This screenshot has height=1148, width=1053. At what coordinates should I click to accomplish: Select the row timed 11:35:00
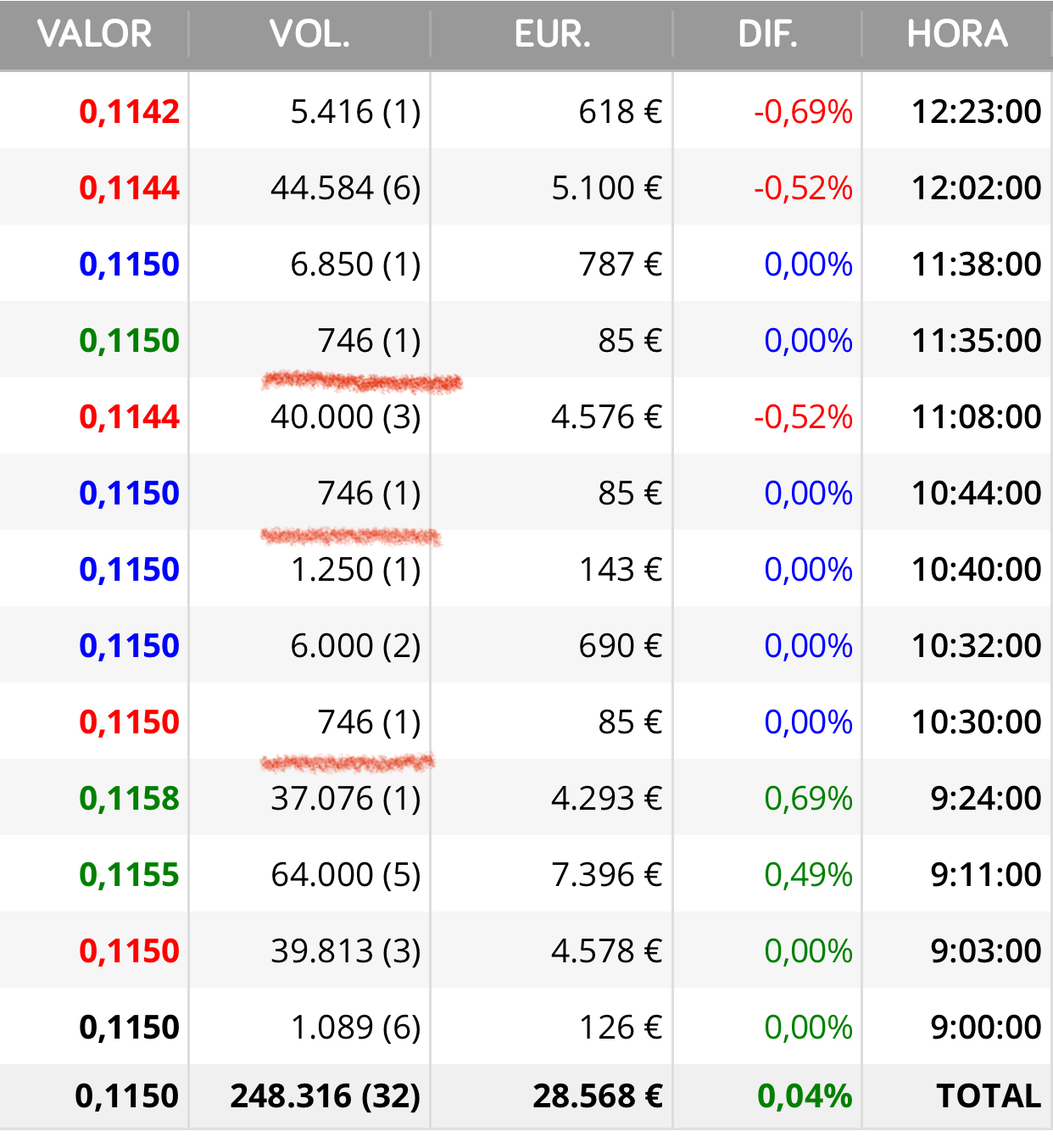tap(526, 339)
